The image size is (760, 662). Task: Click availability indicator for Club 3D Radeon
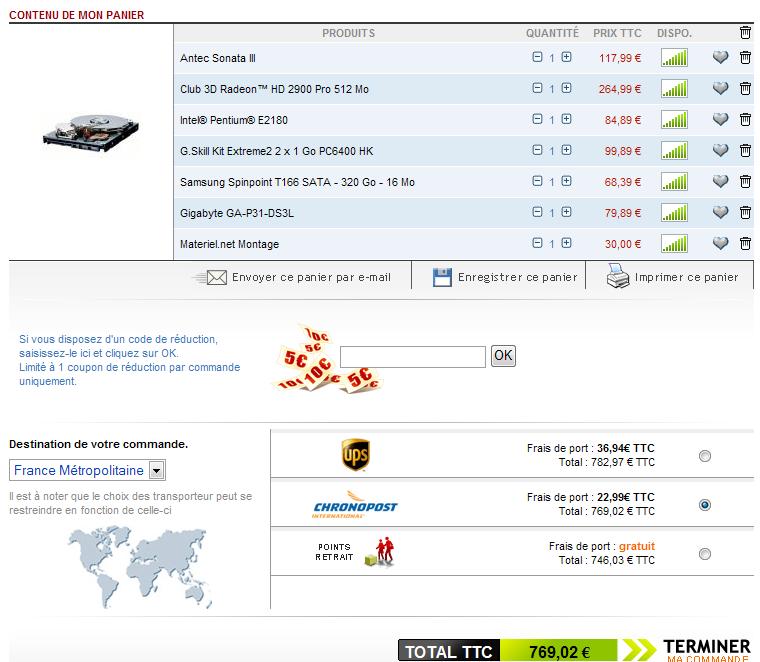(x=674, y=89)
